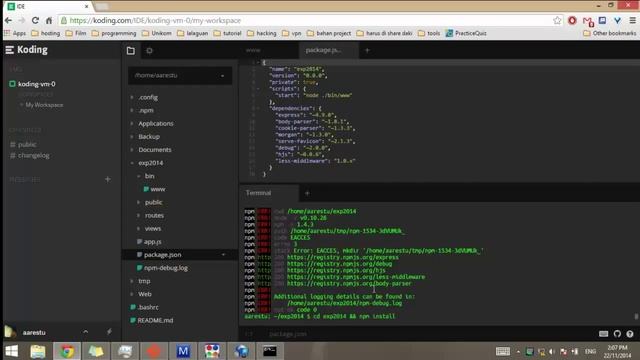The height and width of the screenshot is (360, 640).
Task: Expand the aarestu account menu chevron
Action: [x=85, y=332]
